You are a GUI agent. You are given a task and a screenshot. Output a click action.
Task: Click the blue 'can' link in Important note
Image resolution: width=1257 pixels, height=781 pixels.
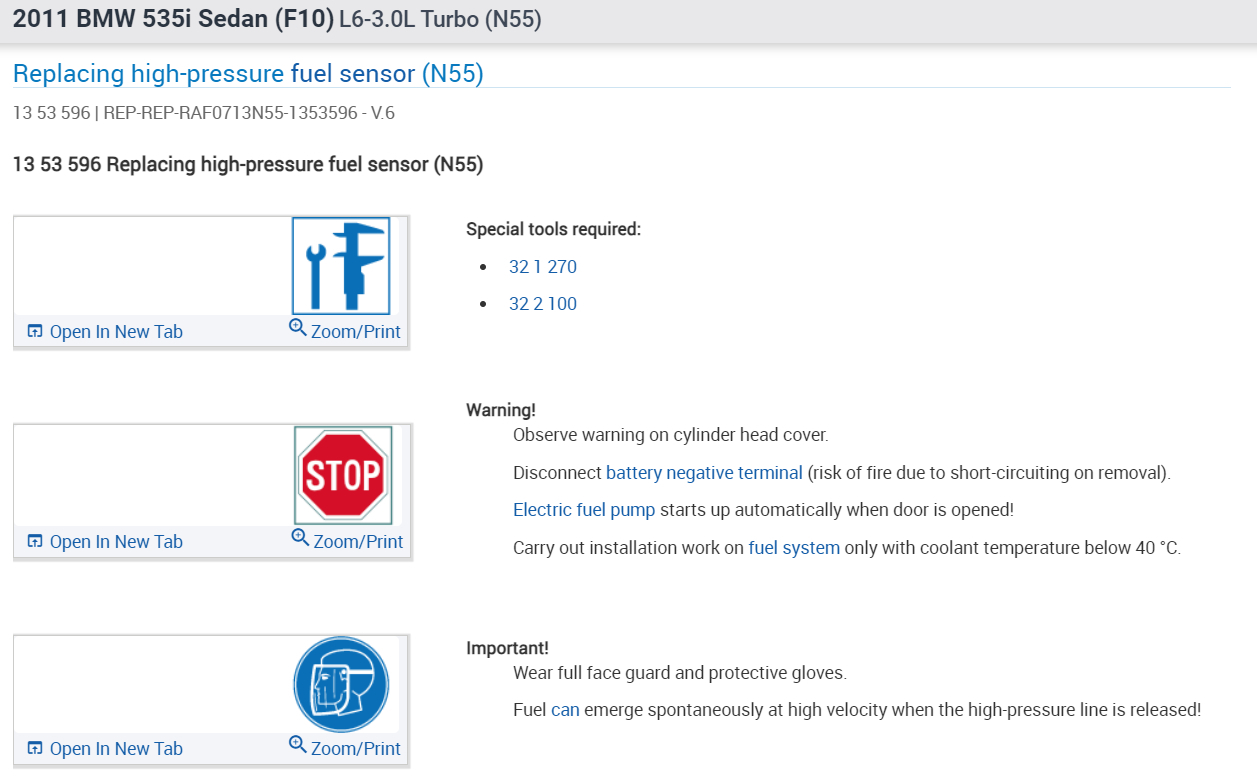click(565, 710)
